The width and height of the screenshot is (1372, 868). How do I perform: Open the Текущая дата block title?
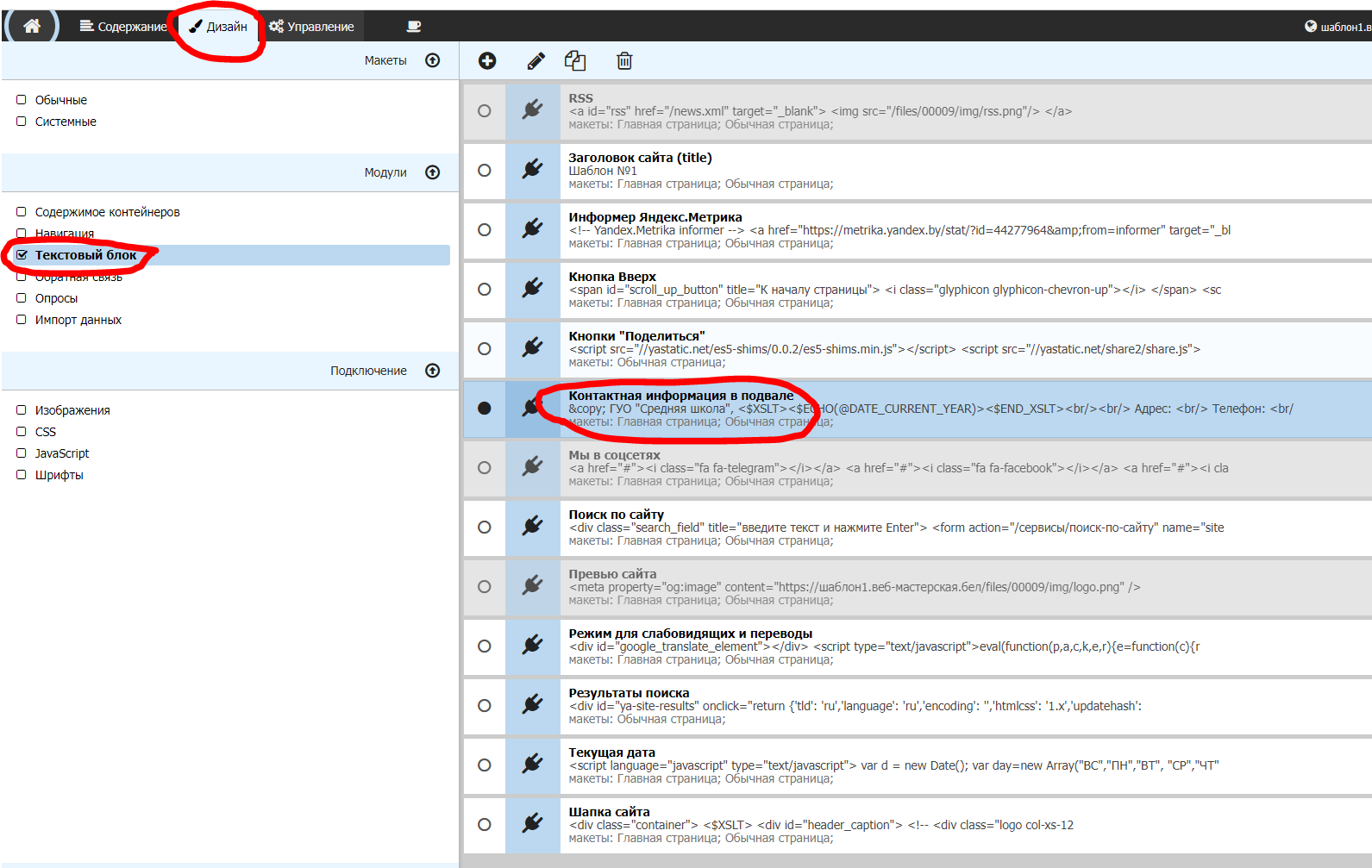[611, 752]
